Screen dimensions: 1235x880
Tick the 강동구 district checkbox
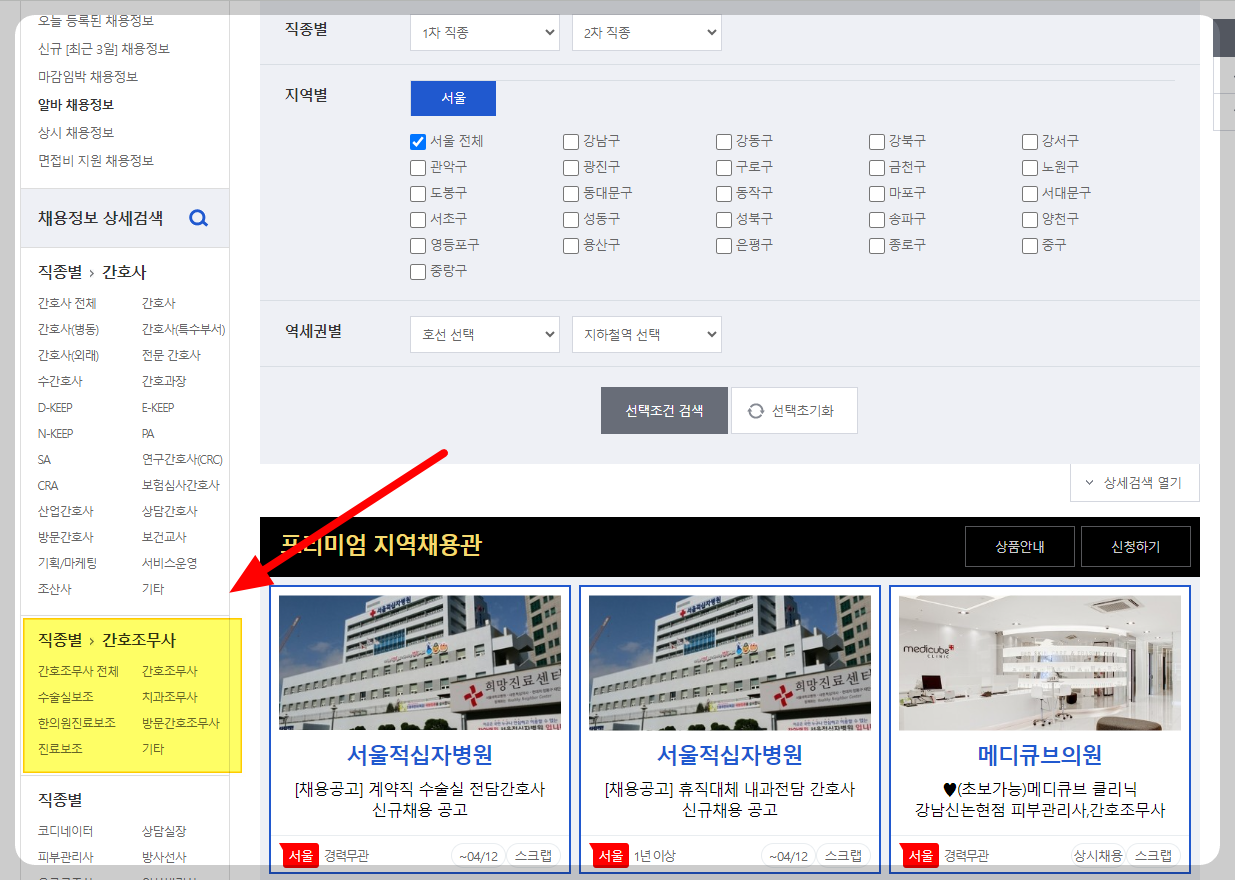(724, 141)
